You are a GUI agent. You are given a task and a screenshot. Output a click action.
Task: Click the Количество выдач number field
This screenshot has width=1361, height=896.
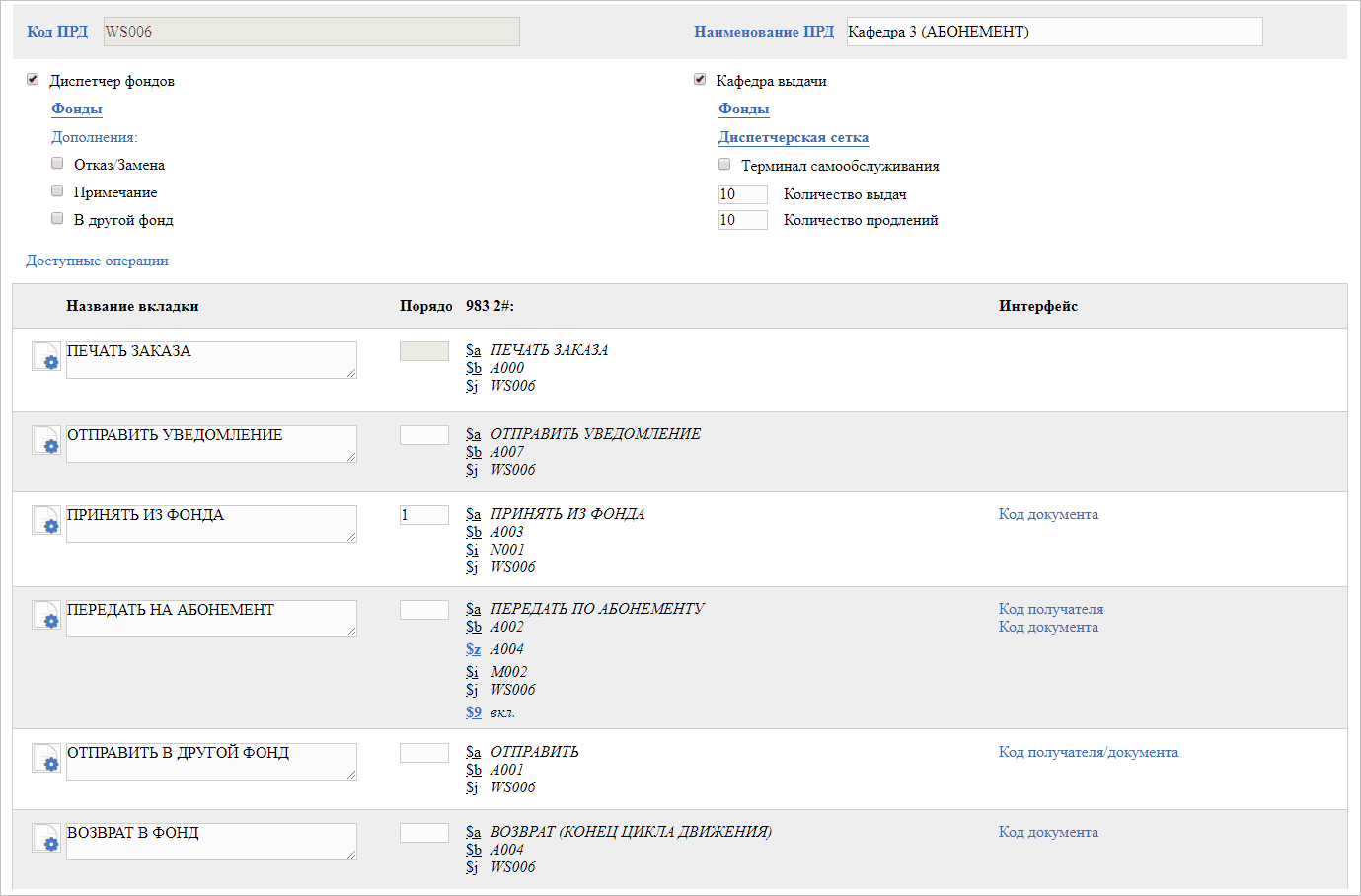[742, 194]
